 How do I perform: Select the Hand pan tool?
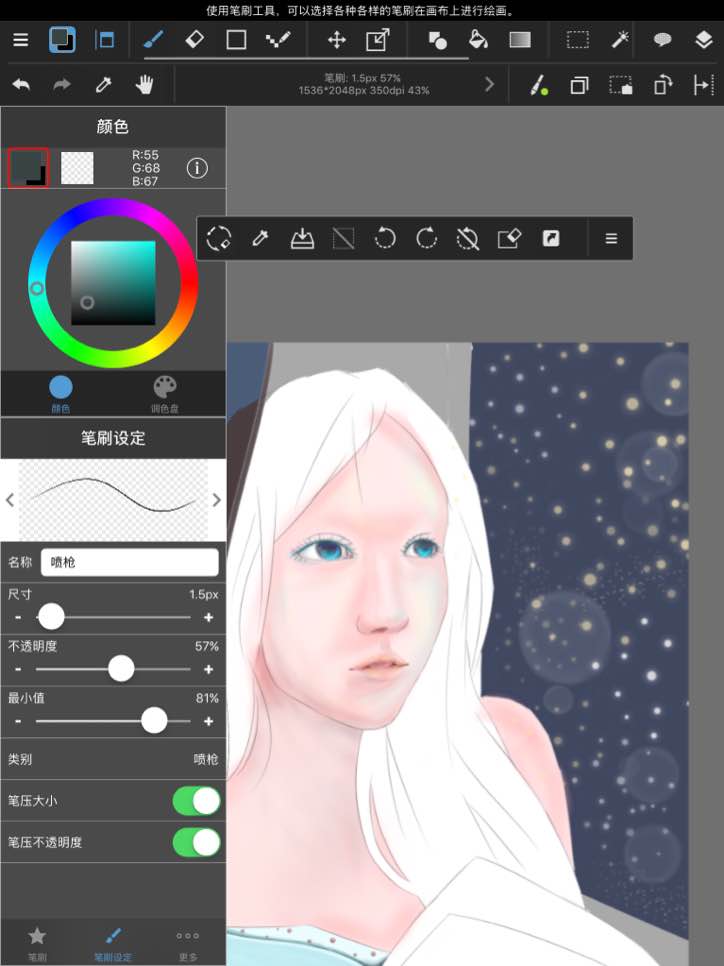click(145, 84)
